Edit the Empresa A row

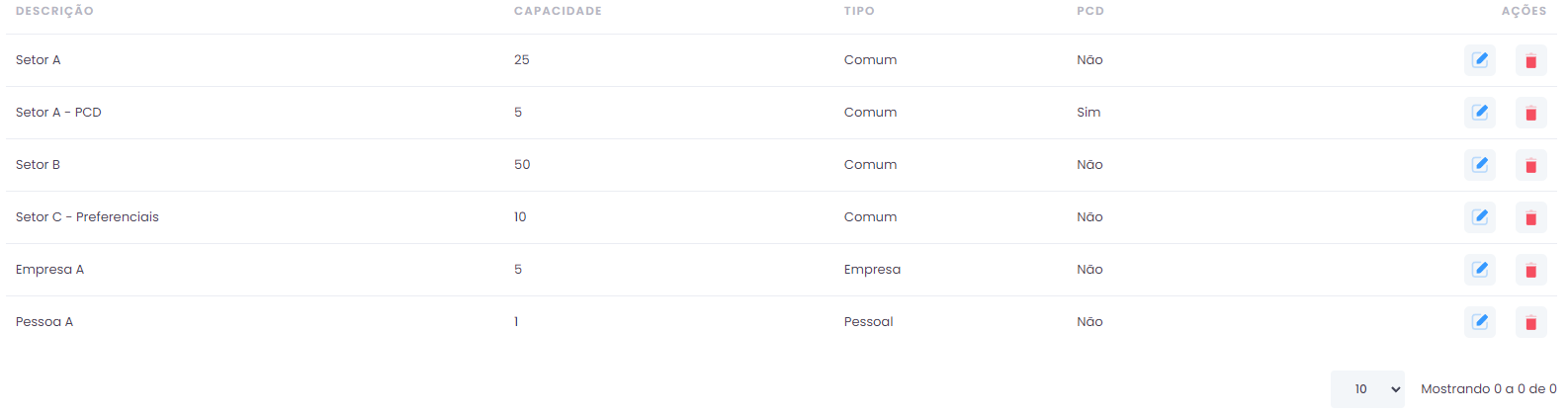[1479, 270]
